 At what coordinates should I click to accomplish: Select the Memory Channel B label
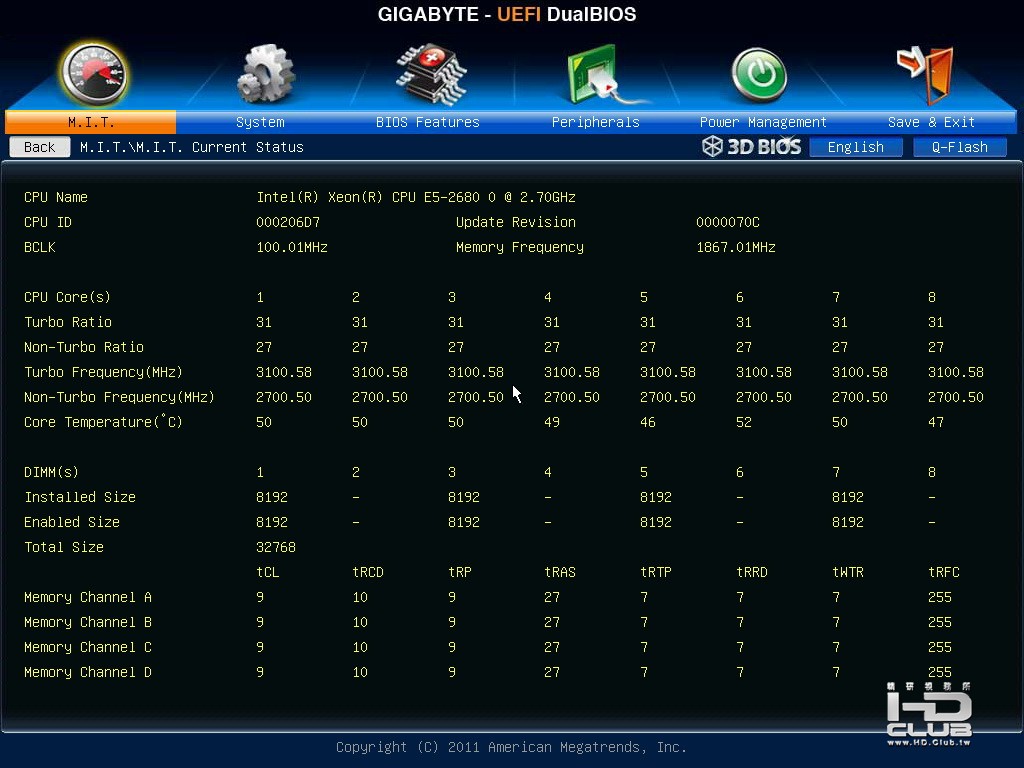pyautogui.click(x=88, y=622)
